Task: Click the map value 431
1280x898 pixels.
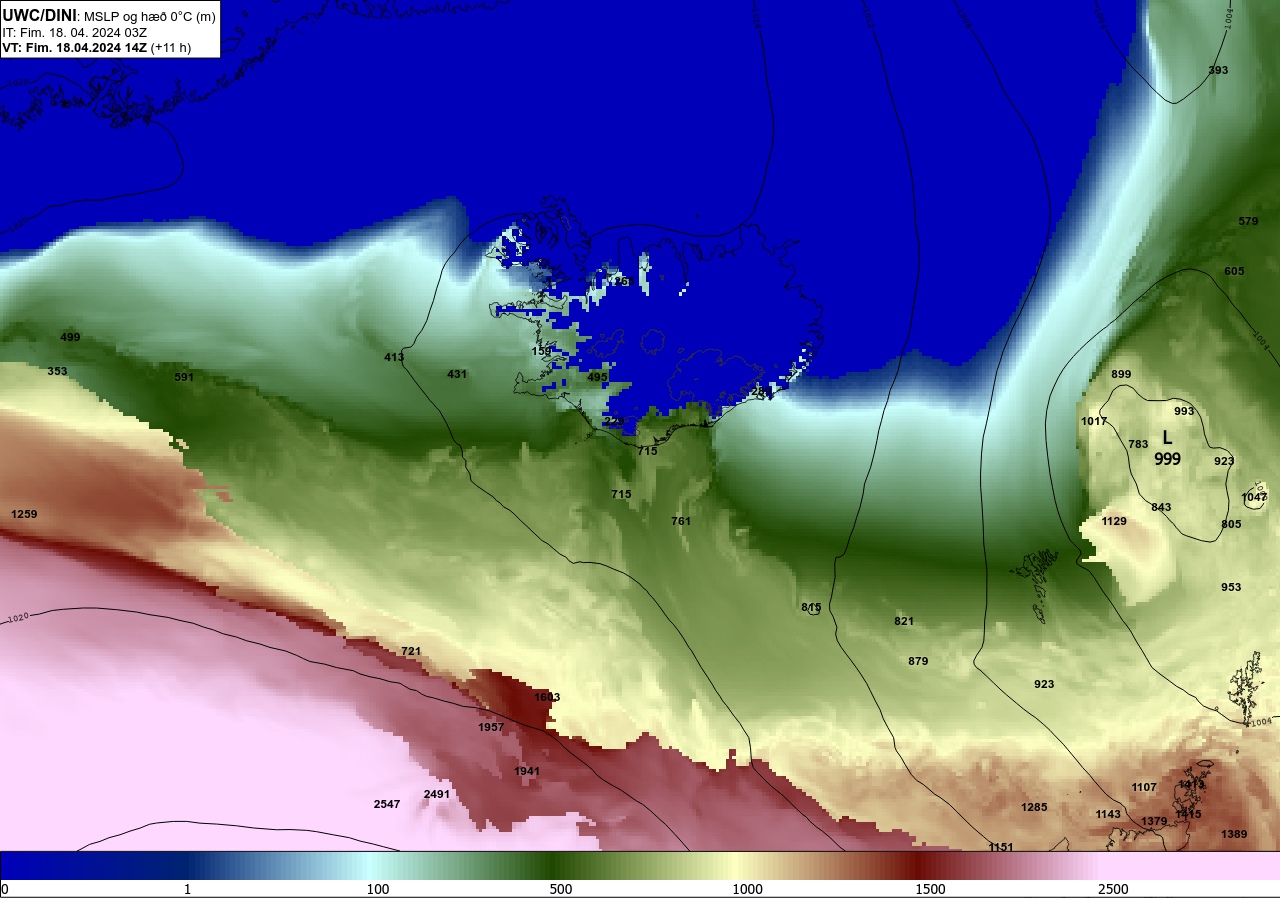Action: tap(457, 374)
